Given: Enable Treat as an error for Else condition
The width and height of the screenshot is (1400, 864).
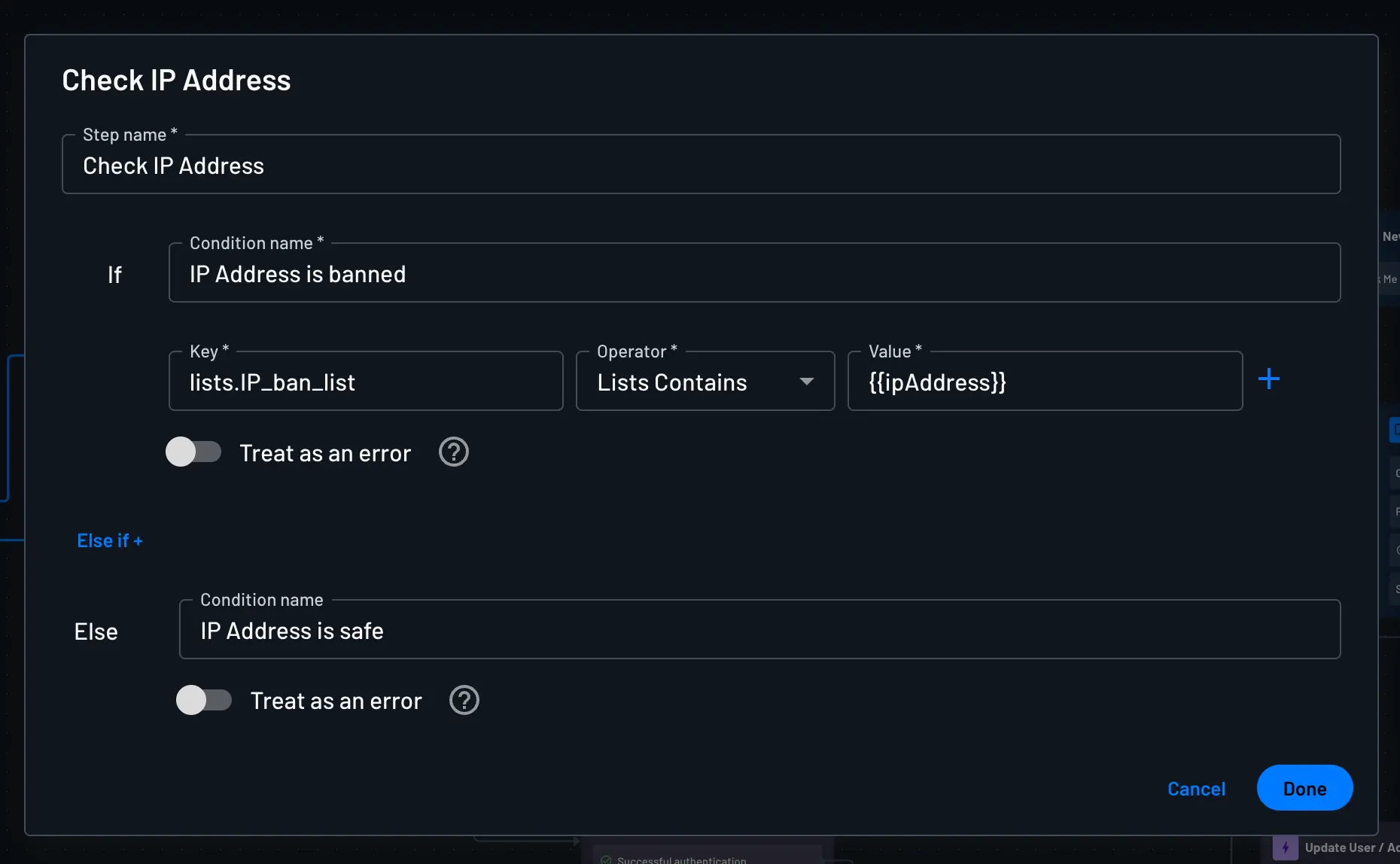Looking at the screenshot, I should pyautogui.click(x=204, y=701).
